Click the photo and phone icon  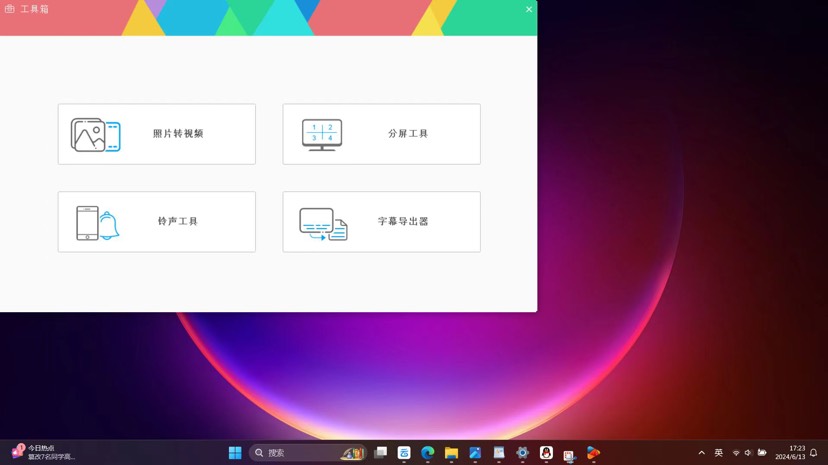(95, 135)
